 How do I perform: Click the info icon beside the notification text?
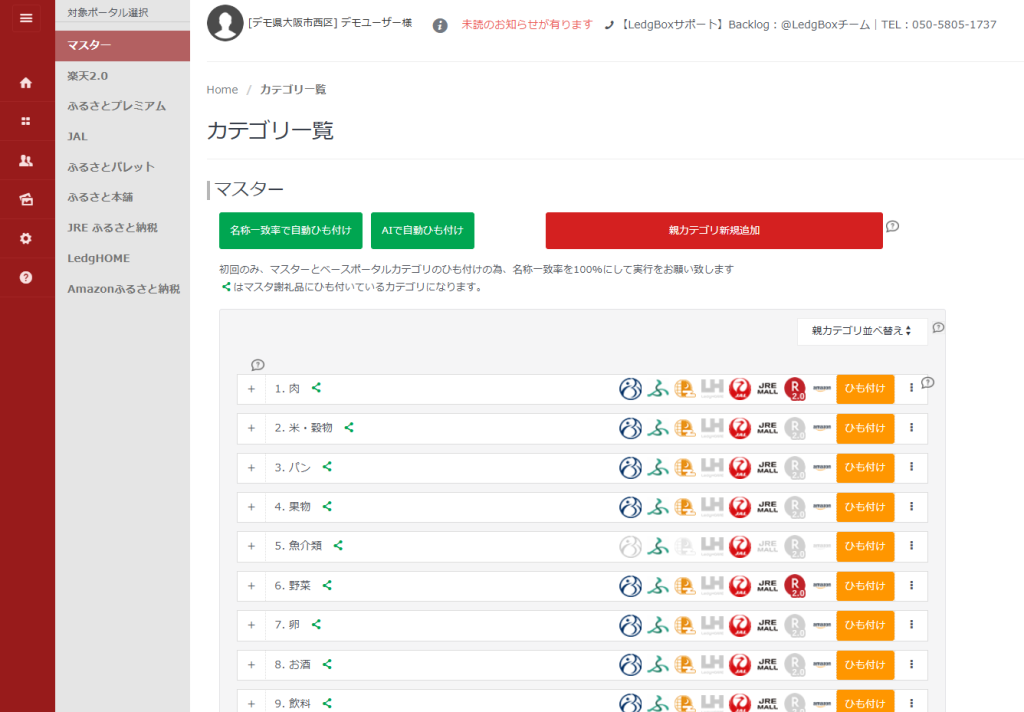coord(440,25)
